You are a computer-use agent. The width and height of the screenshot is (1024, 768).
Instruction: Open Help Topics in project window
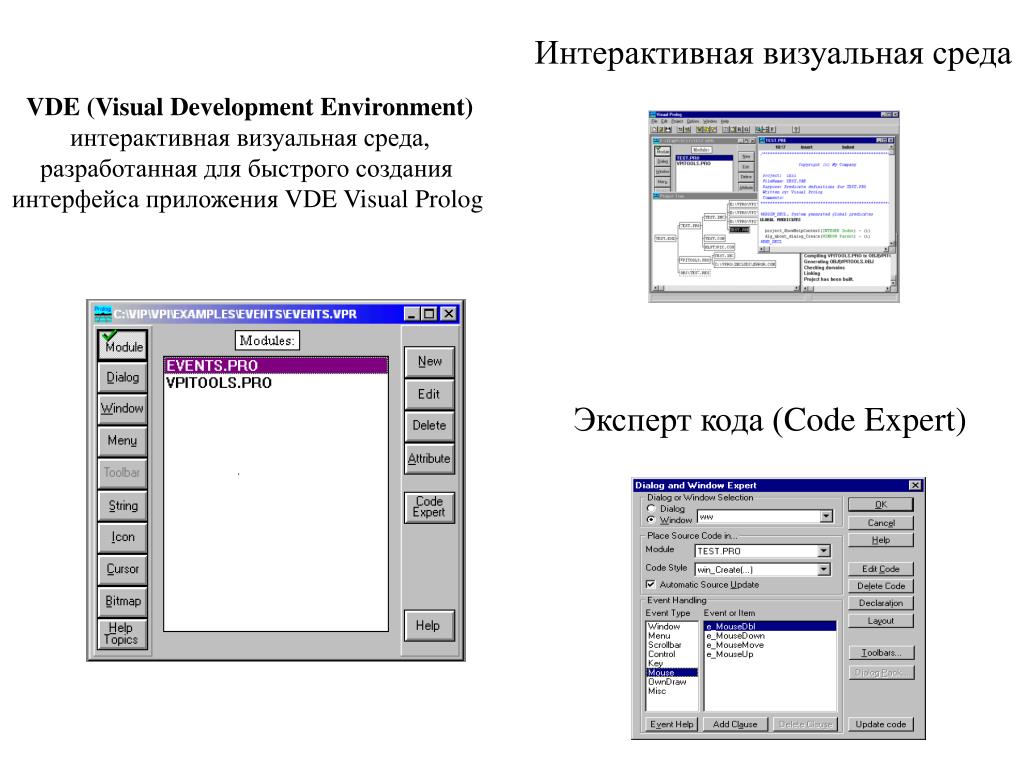coord(123,633)
